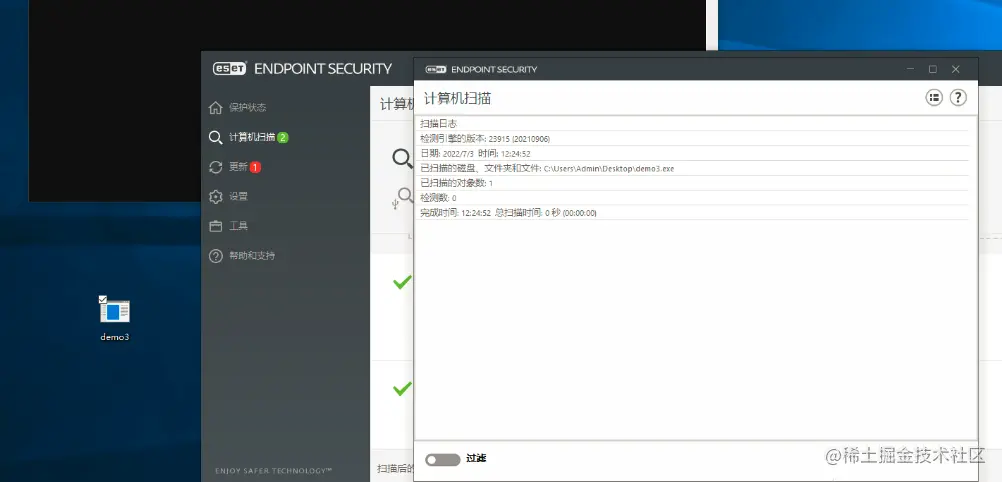
Task: Select the 日期: 2022/7/3 row
Action: (x=693, y=153)
